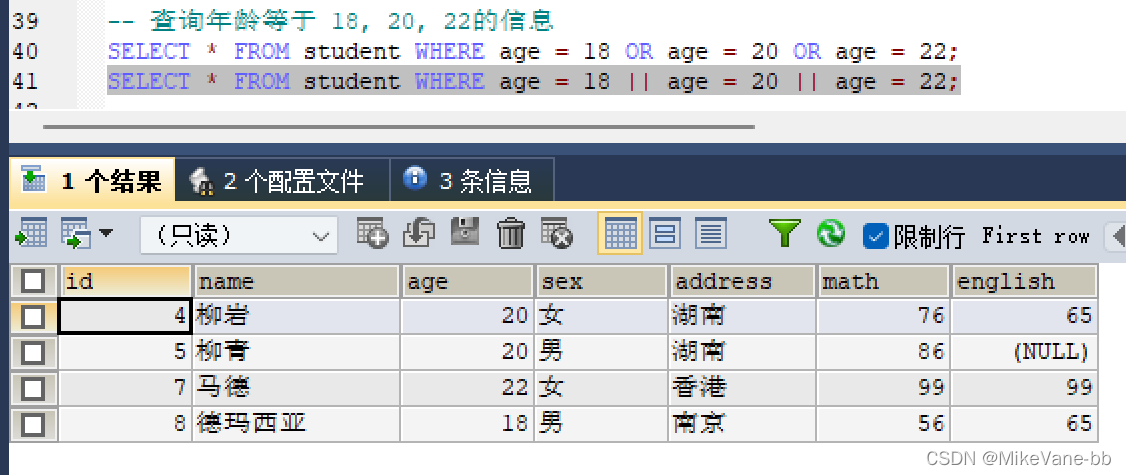The width and height of the screenshot is (1126, 475).
Task: Click the First row label
Action: tap(1035, 236)
